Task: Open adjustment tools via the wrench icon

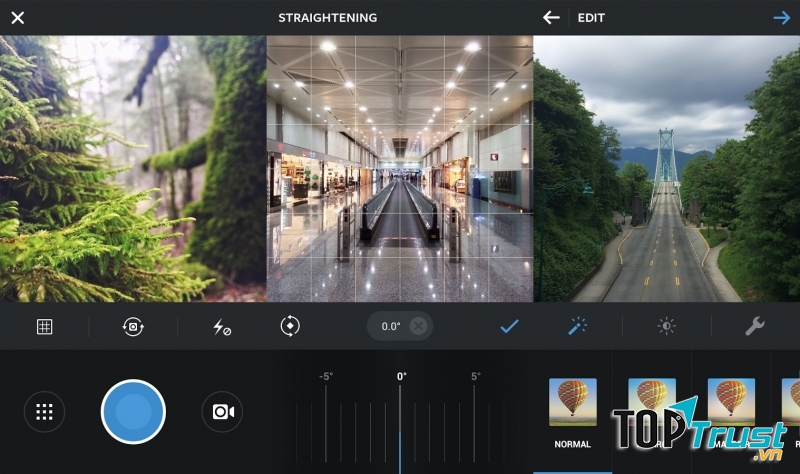Action: coord(755,326)
